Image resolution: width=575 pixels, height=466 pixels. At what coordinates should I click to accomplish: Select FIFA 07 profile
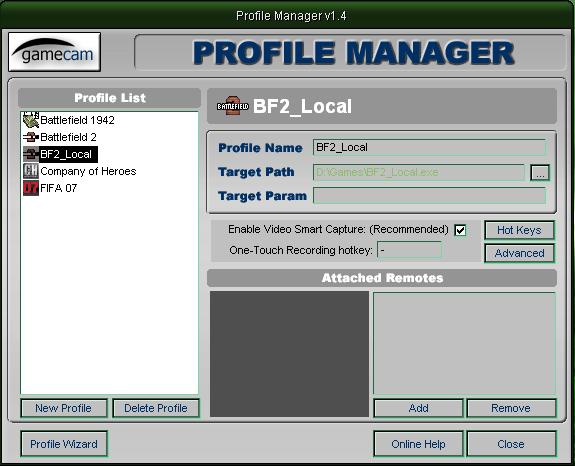click(x=59, y=188)
